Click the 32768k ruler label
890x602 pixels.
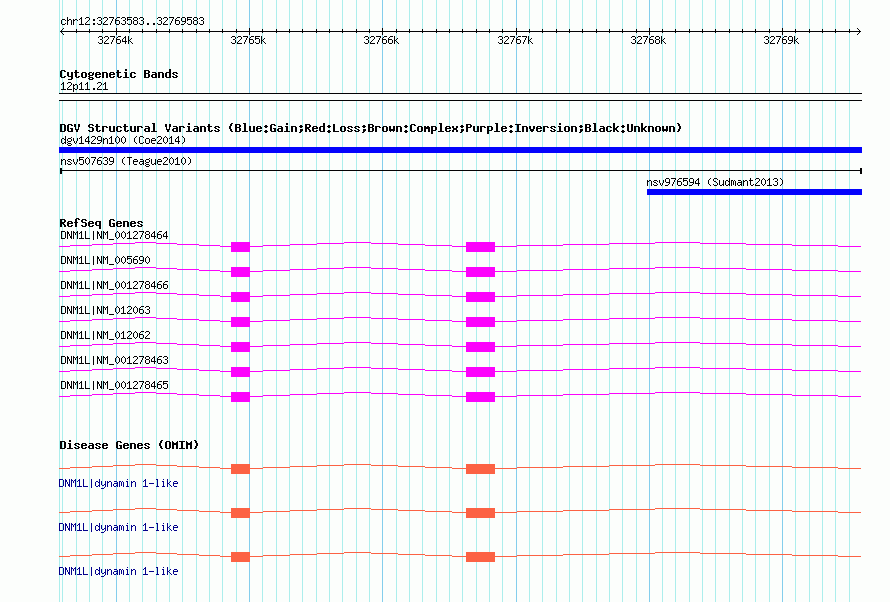pyautogui.click(x=648, y=40)
